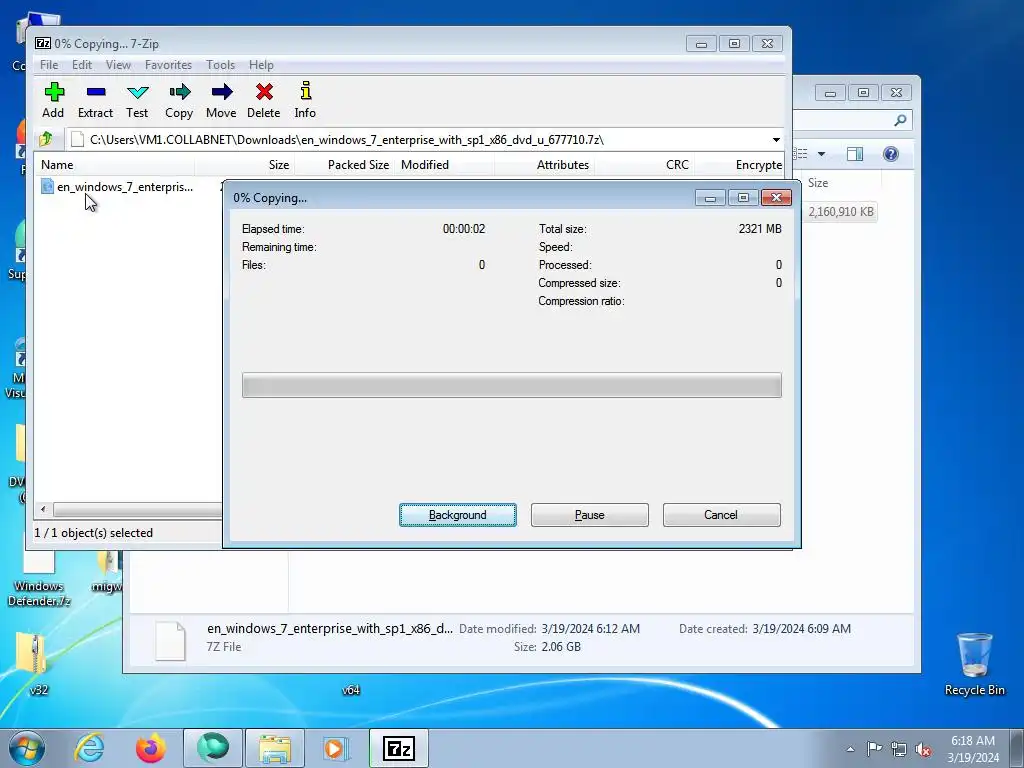Click Size column header in Explorer
The width and height of the screenshot is (1024, 768).
click(818, 183)
